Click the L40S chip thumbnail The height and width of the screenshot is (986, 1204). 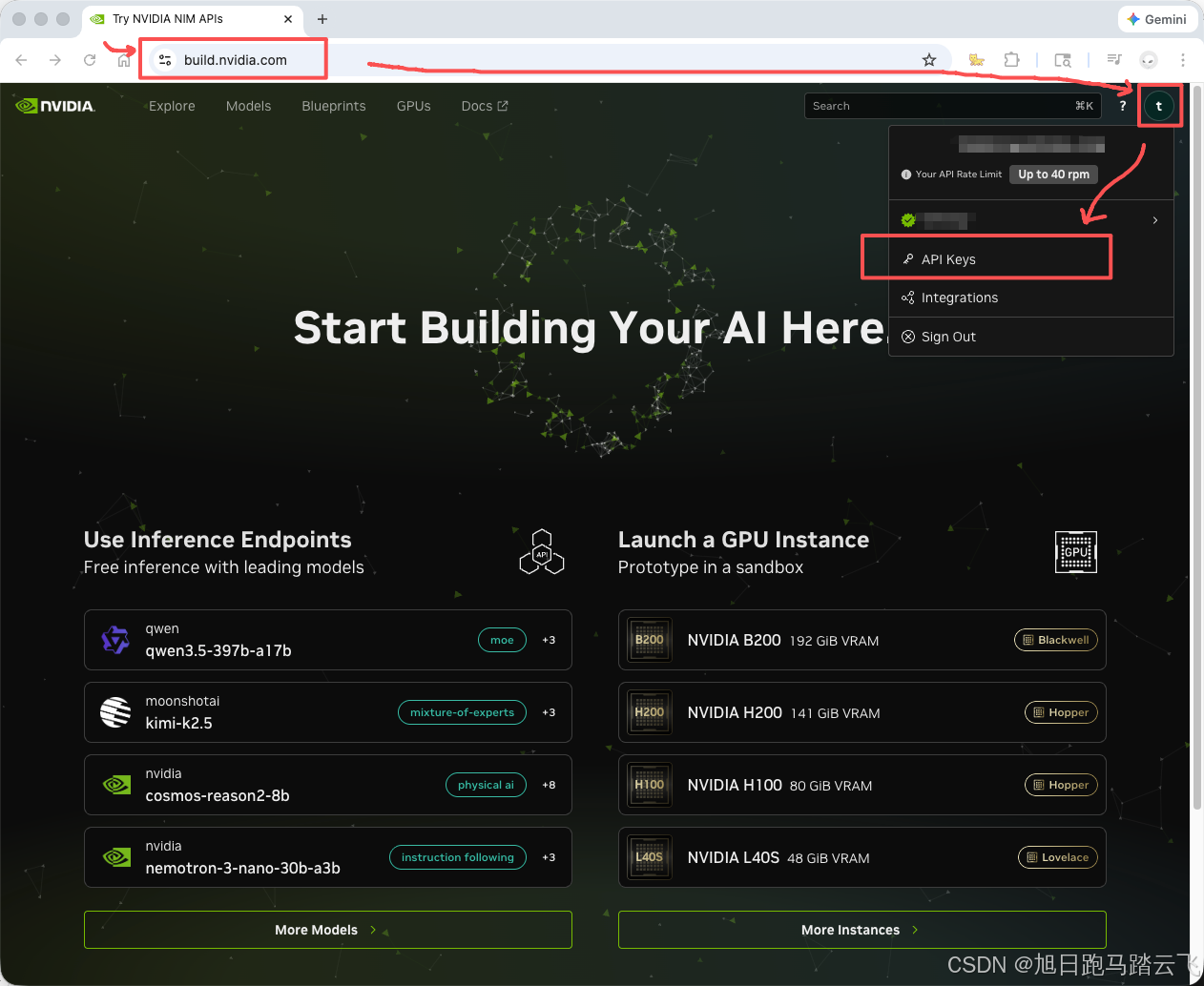coord(650,857)
